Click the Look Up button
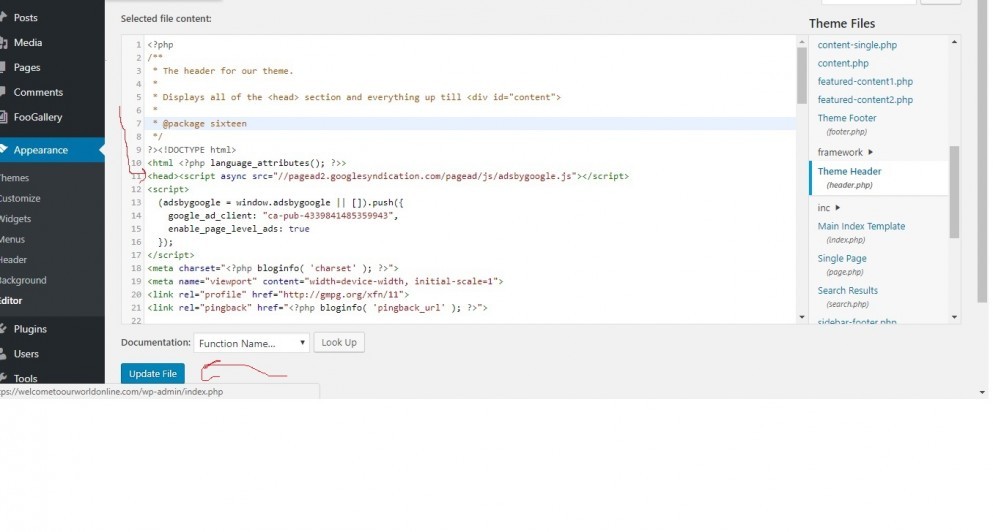Screen dimensions: 993x532 (339, 343)
